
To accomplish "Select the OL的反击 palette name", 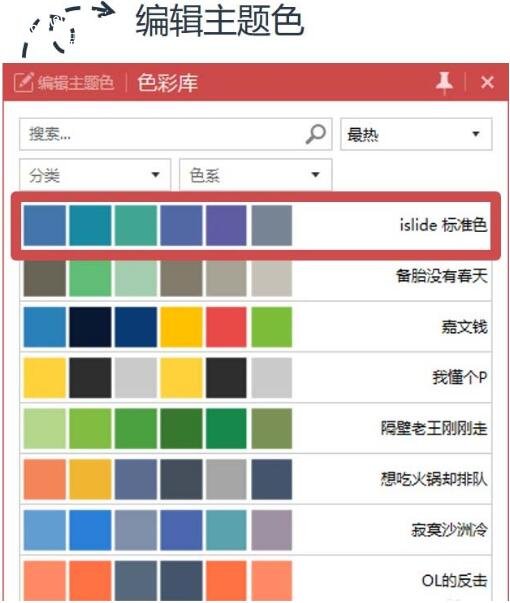I will (x=455, y=580).
